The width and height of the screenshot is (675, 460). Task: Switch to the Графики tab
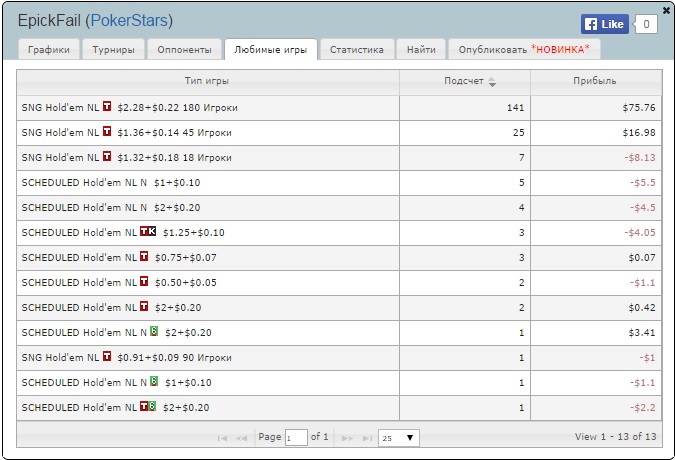point(49,49)
